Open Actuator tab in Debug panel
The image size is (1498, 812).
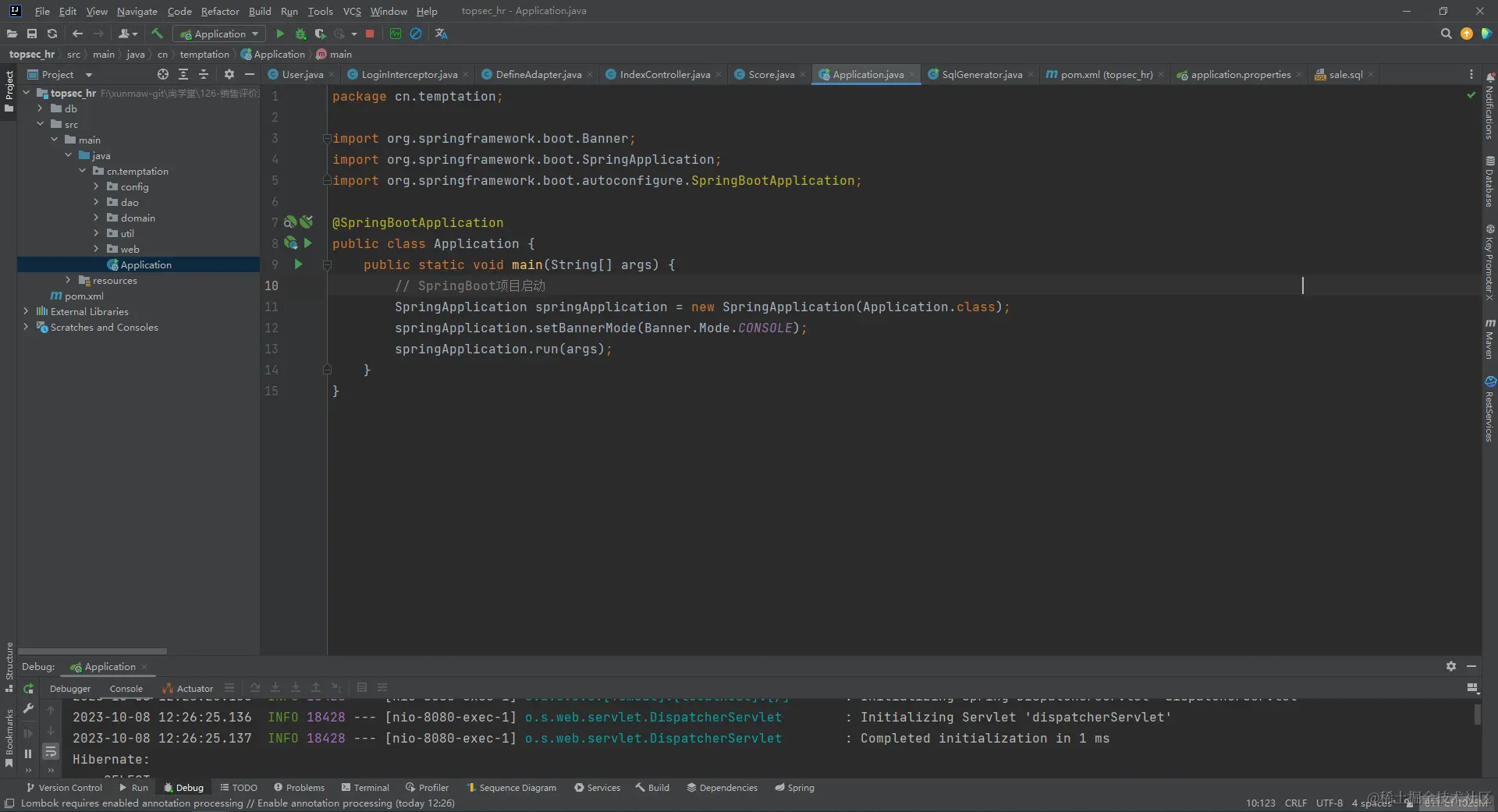[x=188, y=688]
